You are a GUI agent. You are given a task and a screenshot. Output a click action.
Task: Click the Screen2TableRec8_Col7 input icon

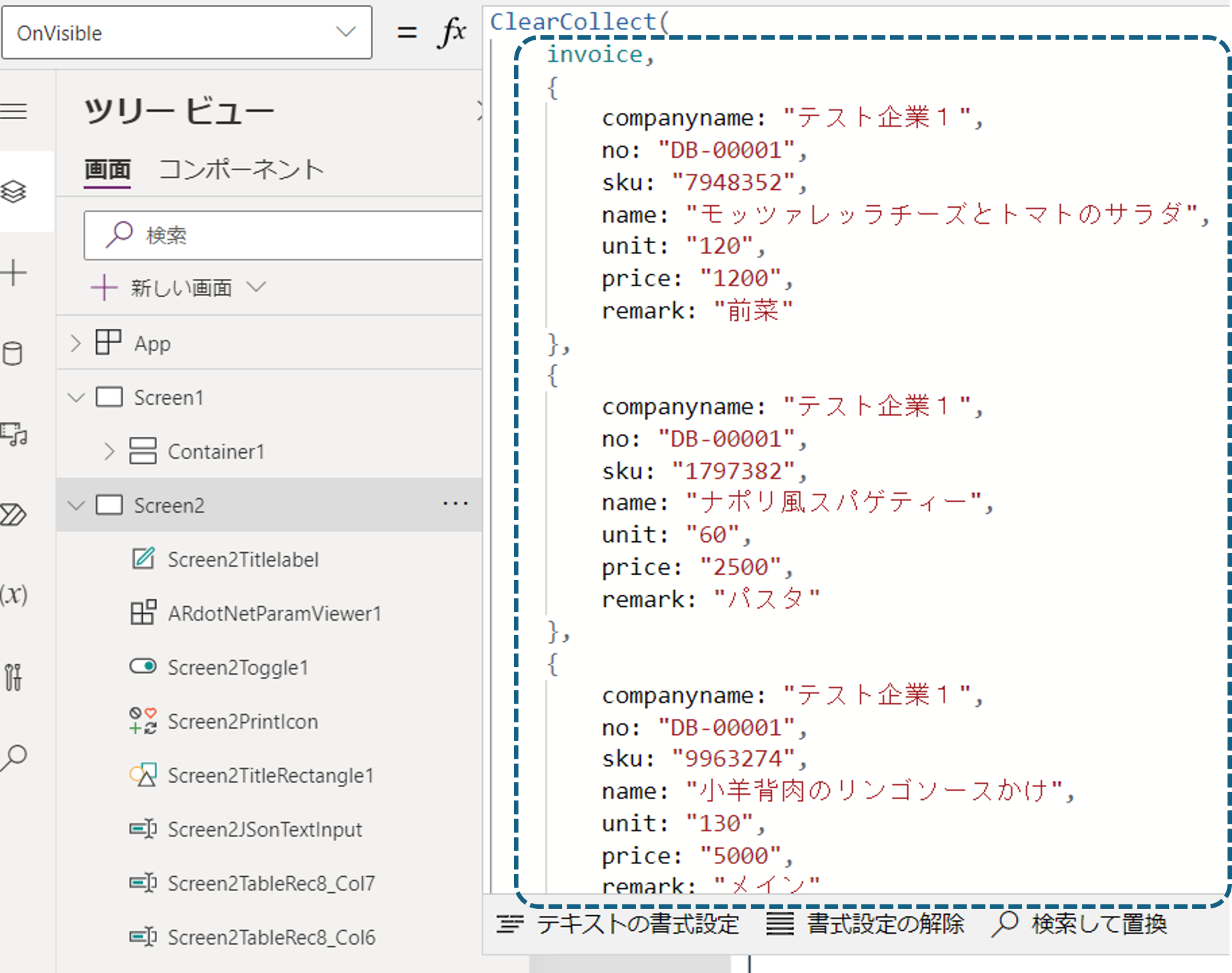pyautogui.click(x=142, y=883)
